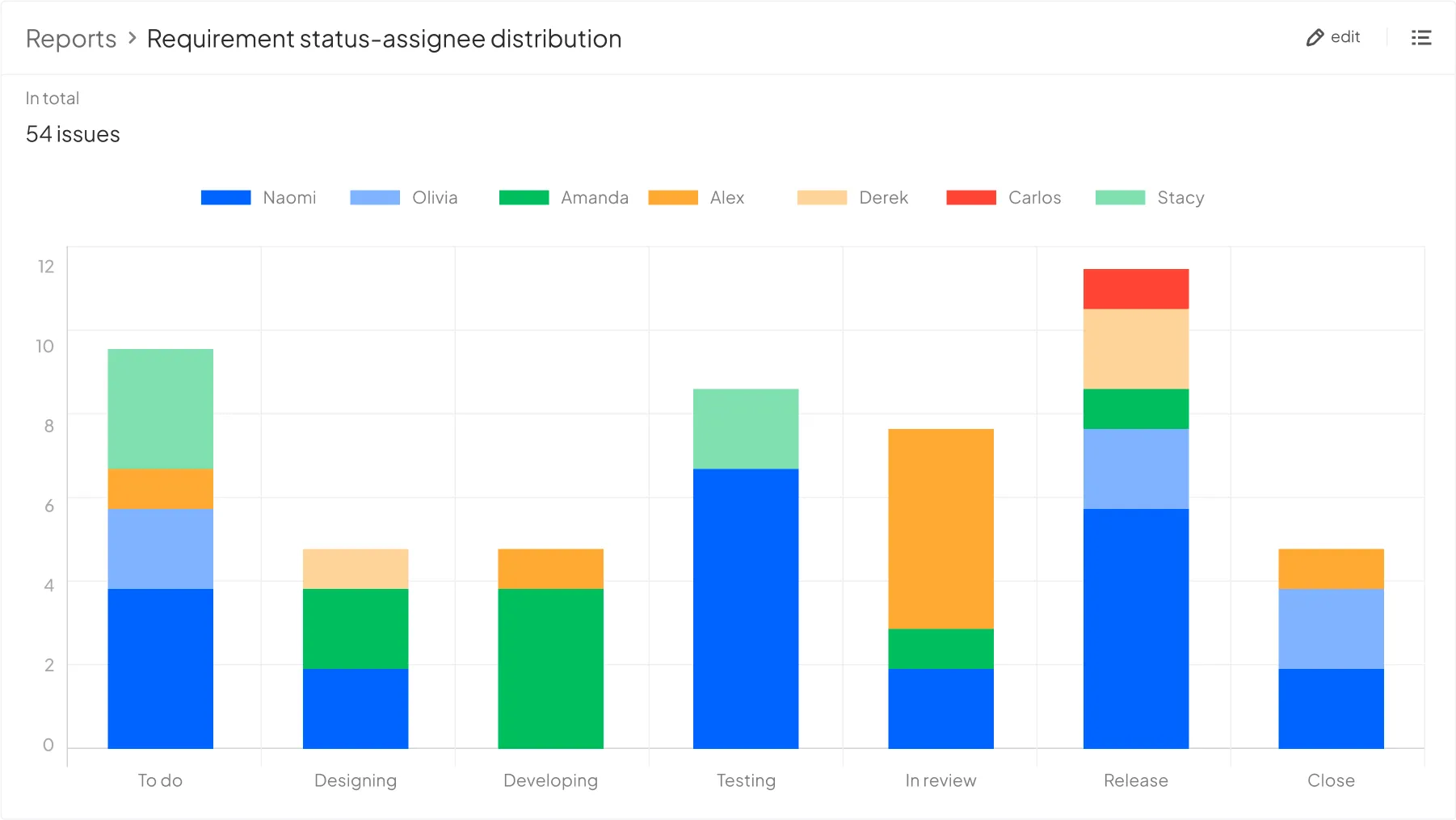Screen dimensions: 1456x820
Task: Go back to Reports breadcrumb
Action: (x=71, y=39)
